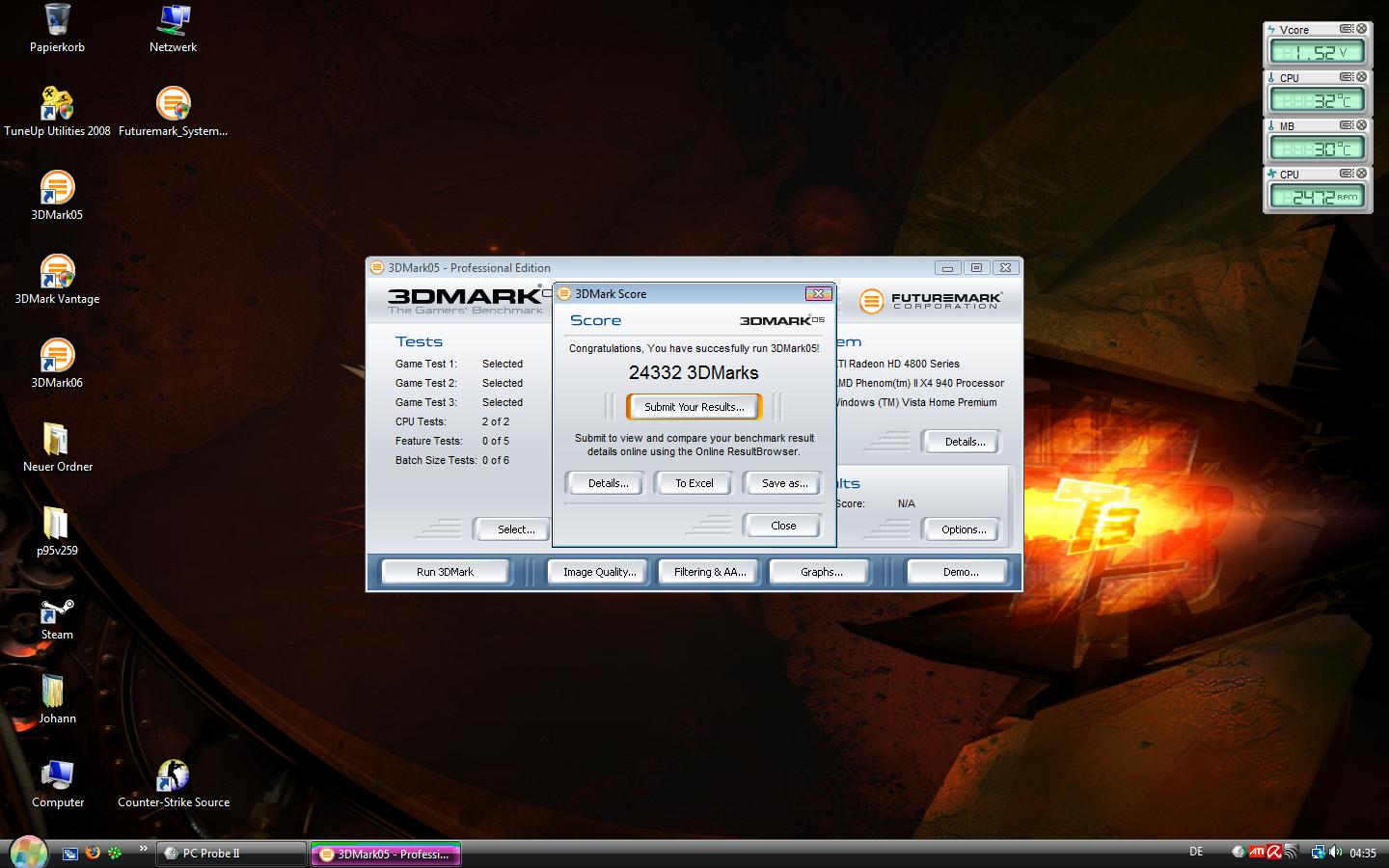Close the CPU fan RPM widget
The height and width of the screenshot is (868, 1389).
[1361, 174]
